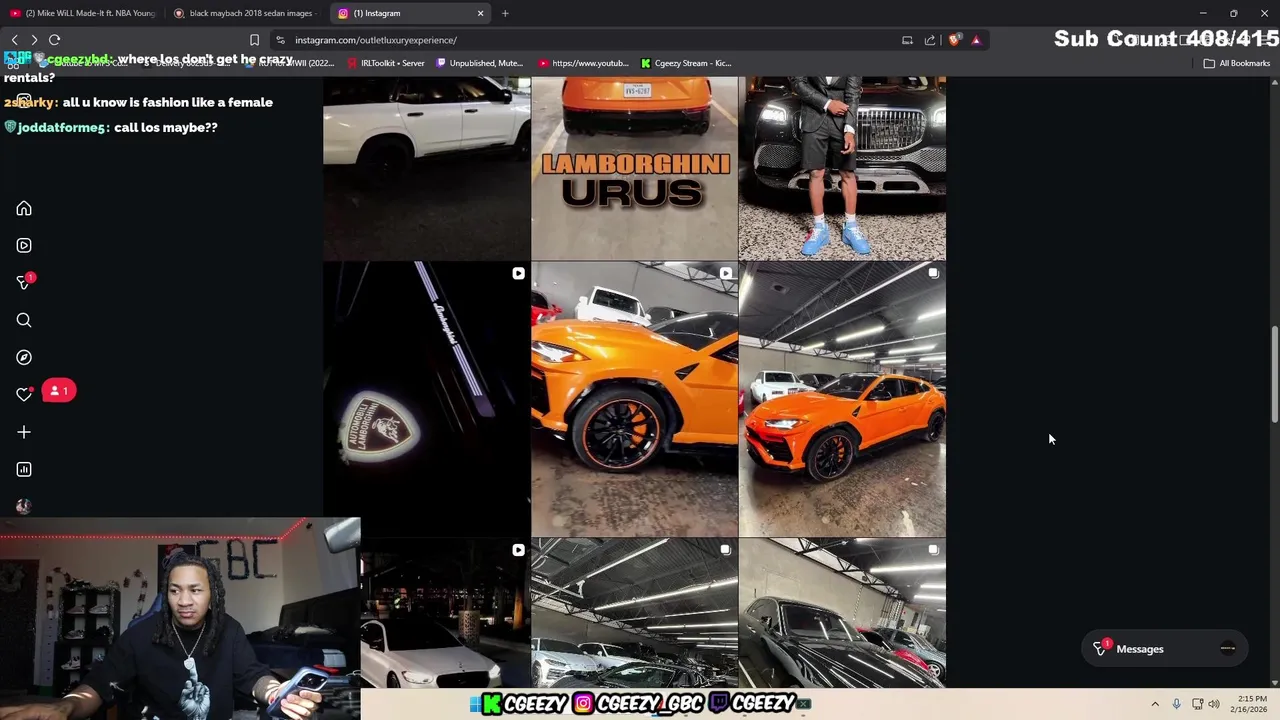Open the black car in garage carousel post
Screen dimensions: 1280x720
[x=842, y=613]
